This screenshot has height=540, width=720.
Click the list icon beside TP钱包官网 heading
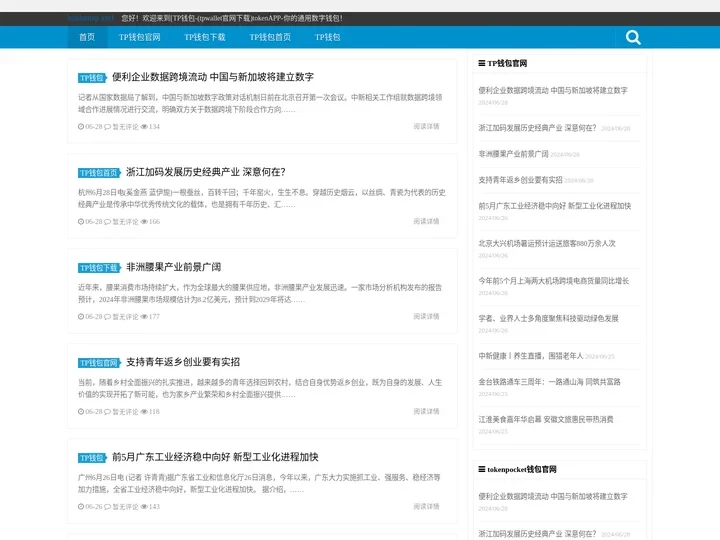[x=482, y=63]
